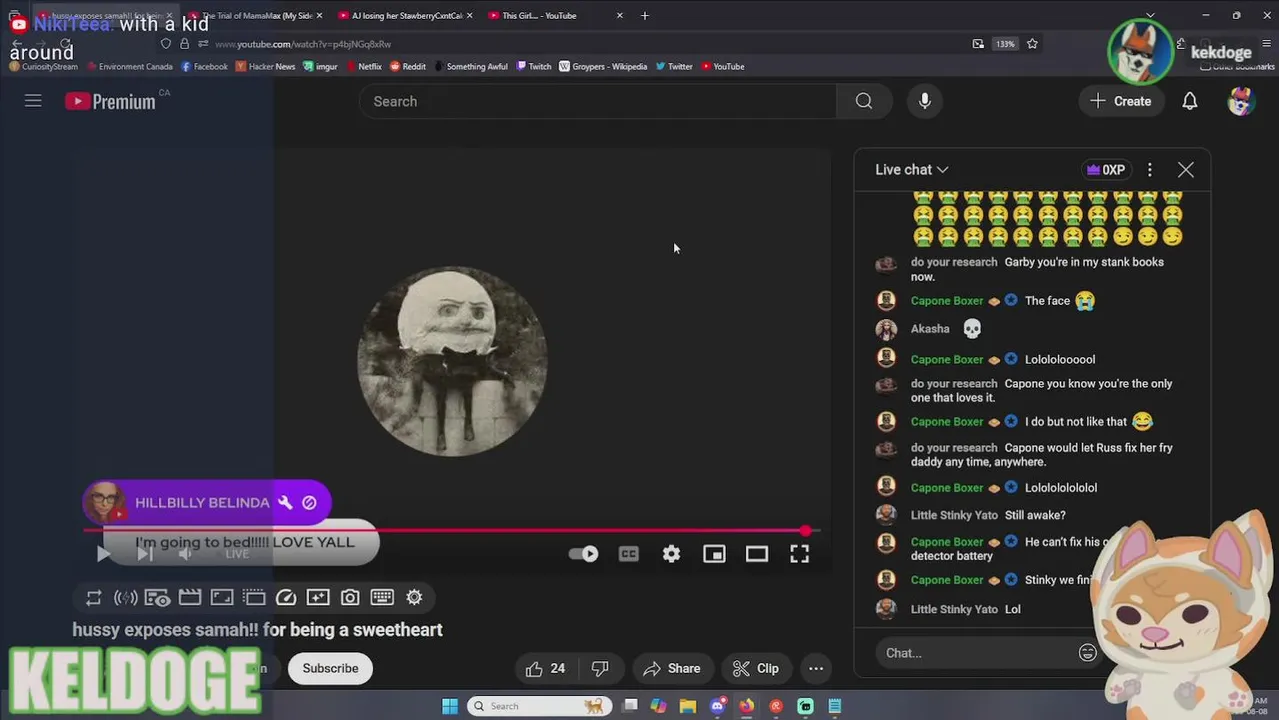Switch to 'The Trial of MamaMax' tab
The height and width of the screenshot is (720, 1279).
[x=257, y=16]
